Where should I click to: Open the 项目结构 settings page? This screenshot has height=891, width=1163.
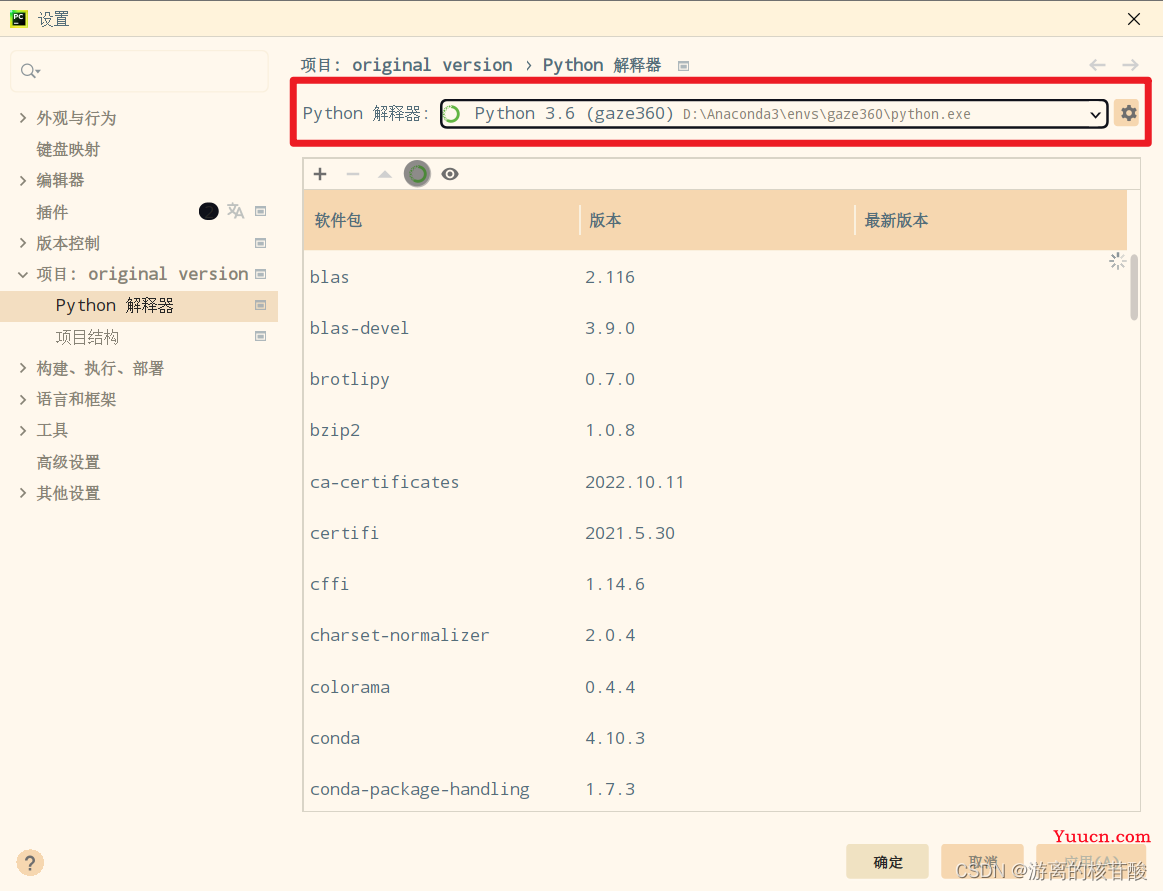click(87, 337)
